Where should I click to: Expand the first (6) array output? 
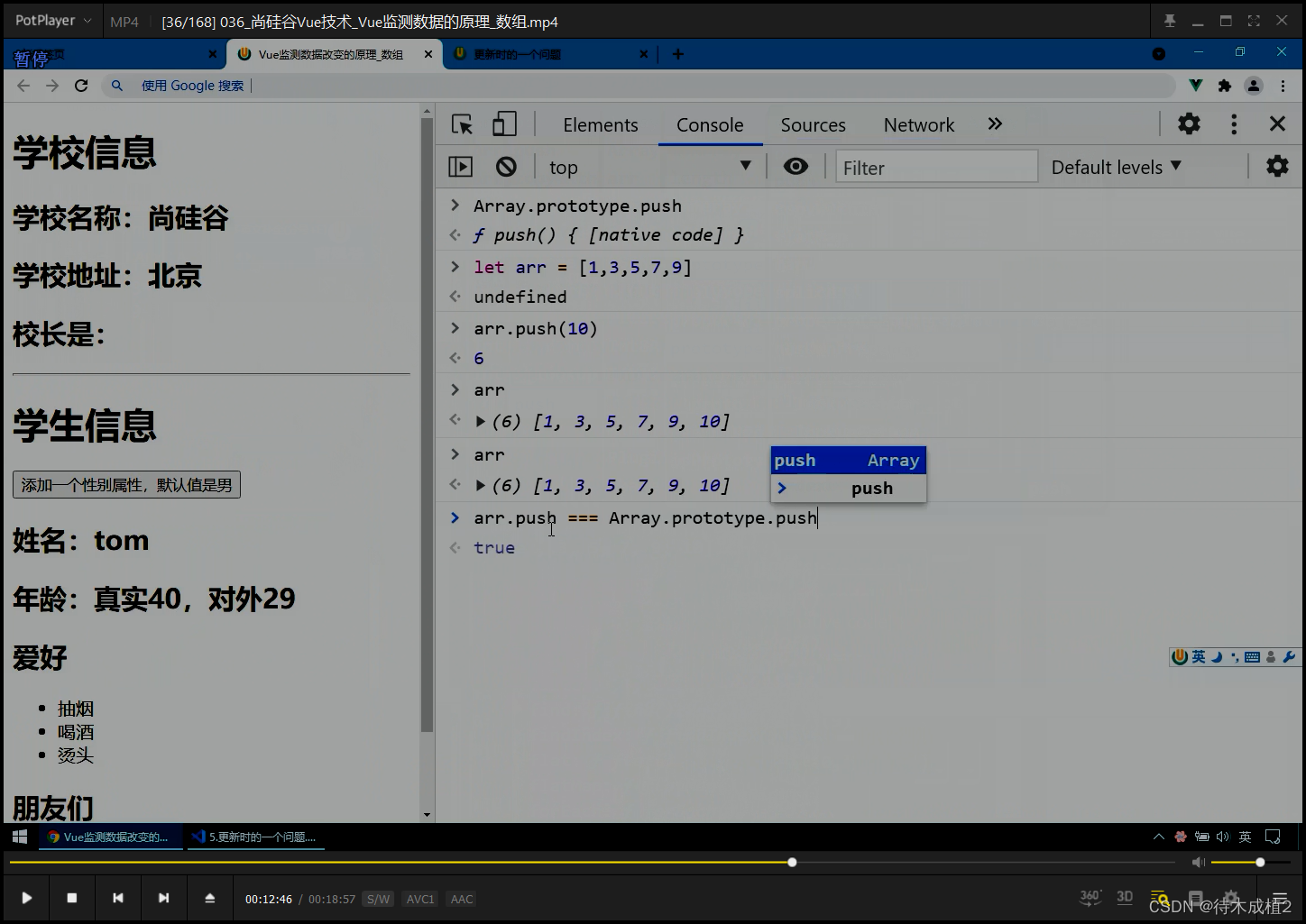click(481, 421)
